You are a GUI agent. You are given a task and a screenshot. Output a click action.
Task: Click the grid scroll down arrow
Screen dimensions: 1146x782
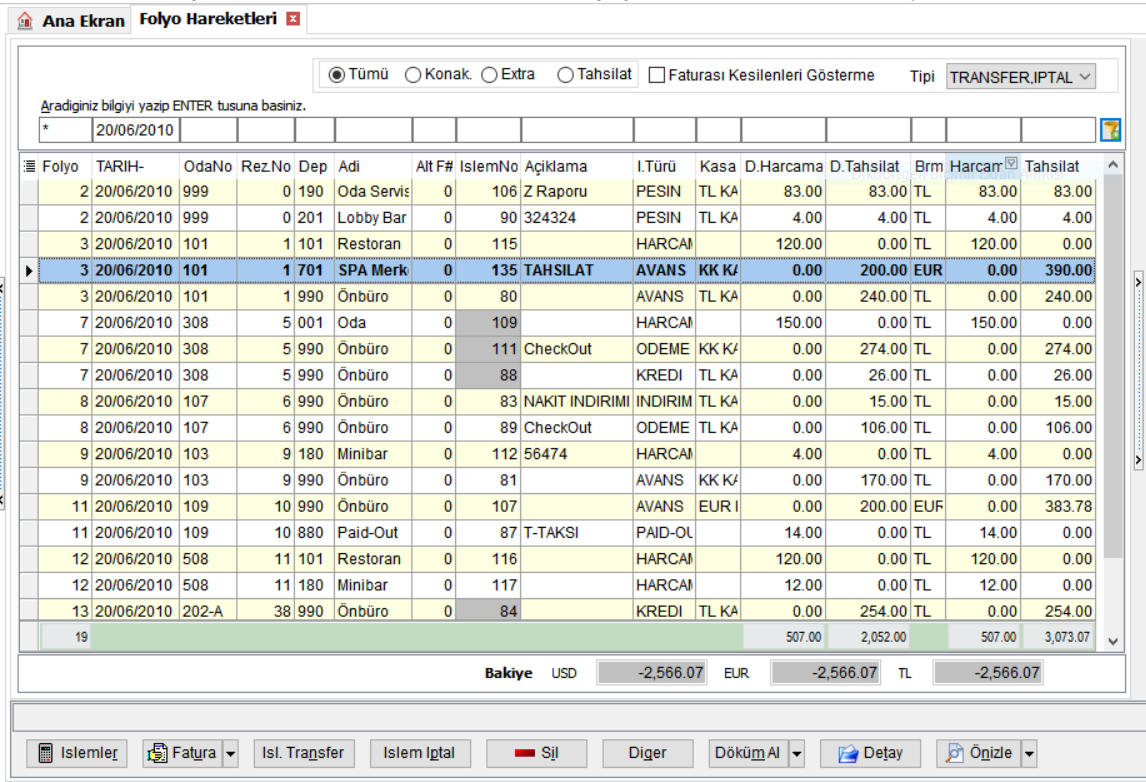pyautogui.click(x=1112, y=642)
